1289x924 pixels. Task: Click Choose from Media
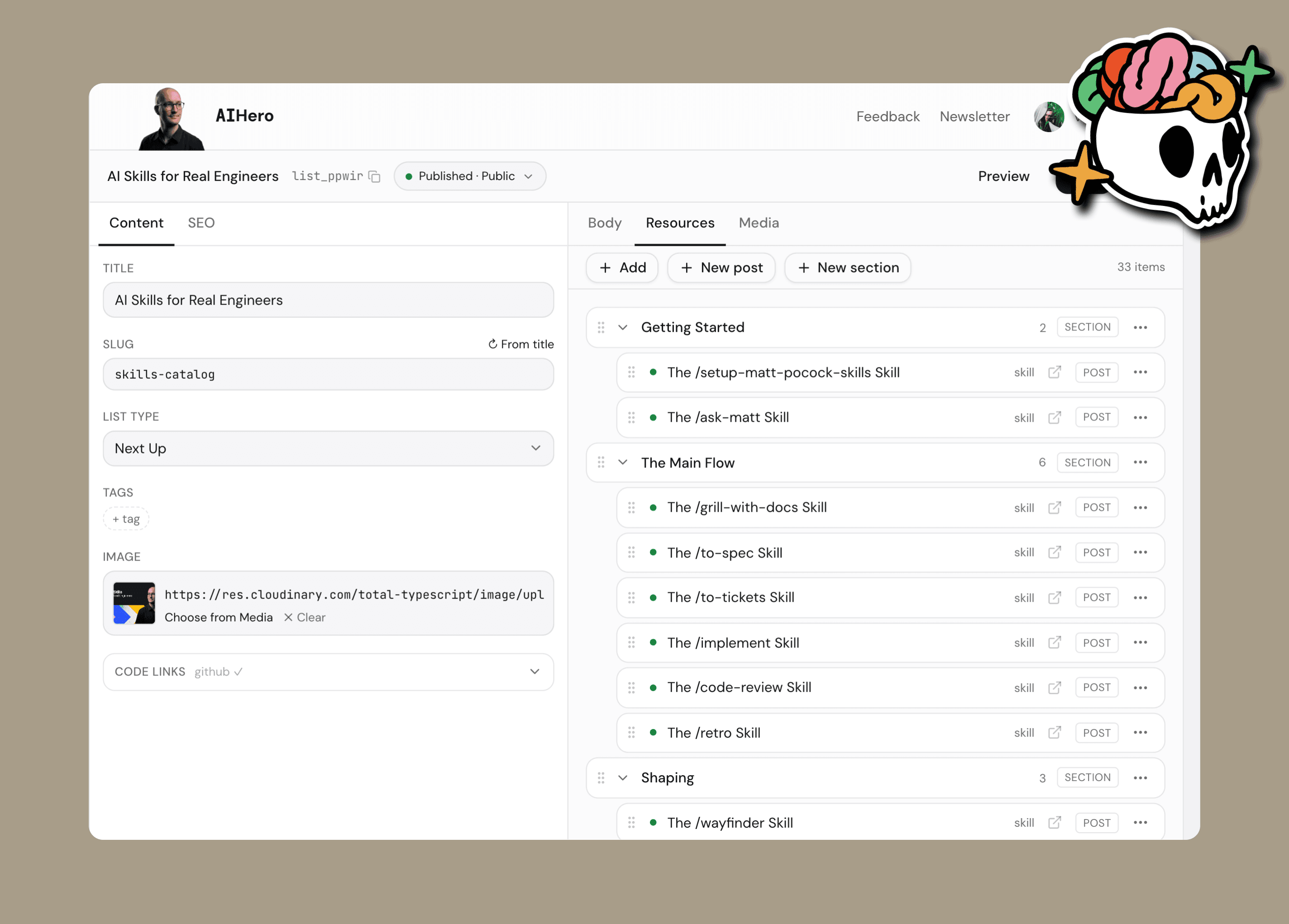pos(218,617)
